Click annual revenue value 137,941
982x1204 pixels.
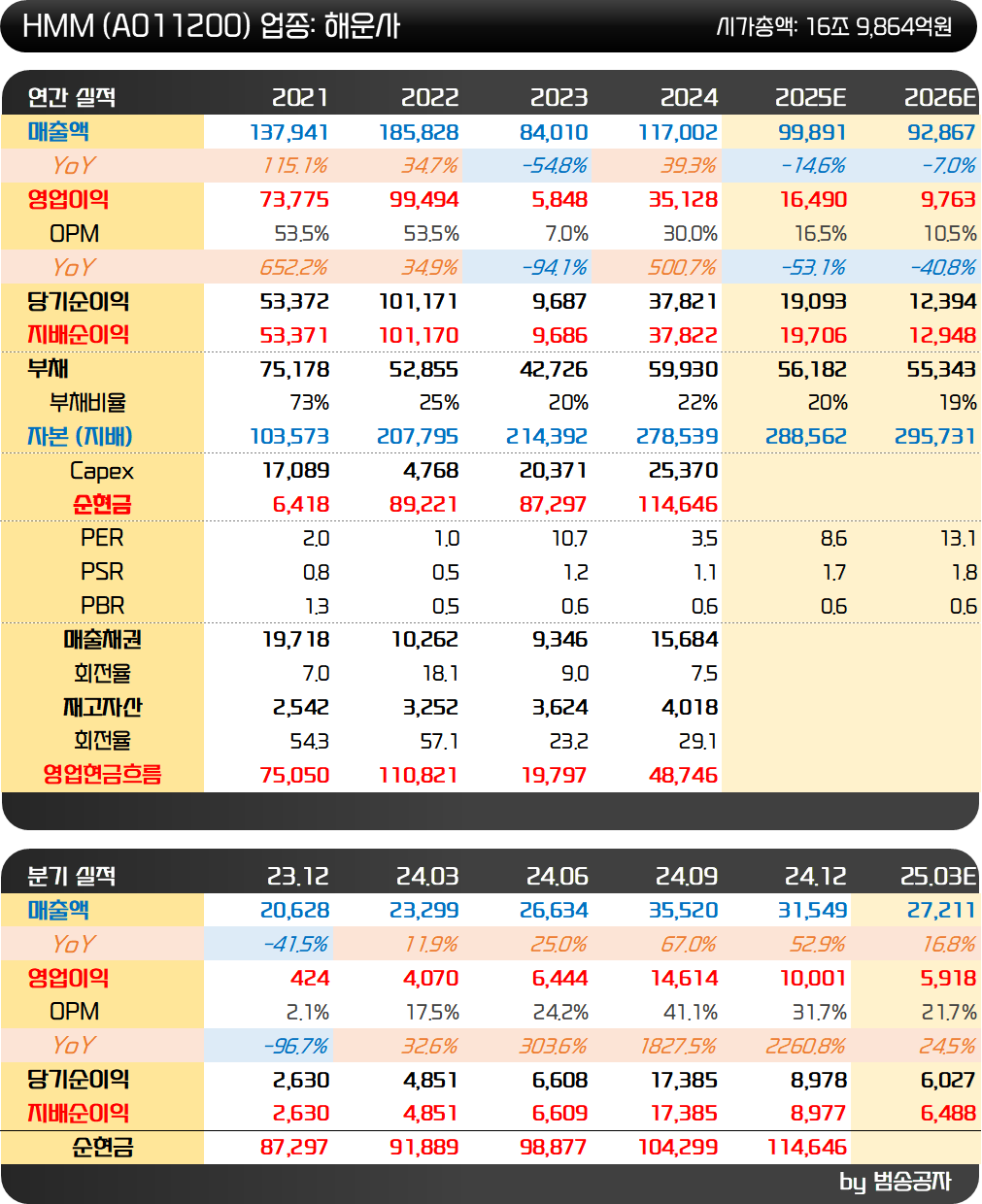click(289, 132)
